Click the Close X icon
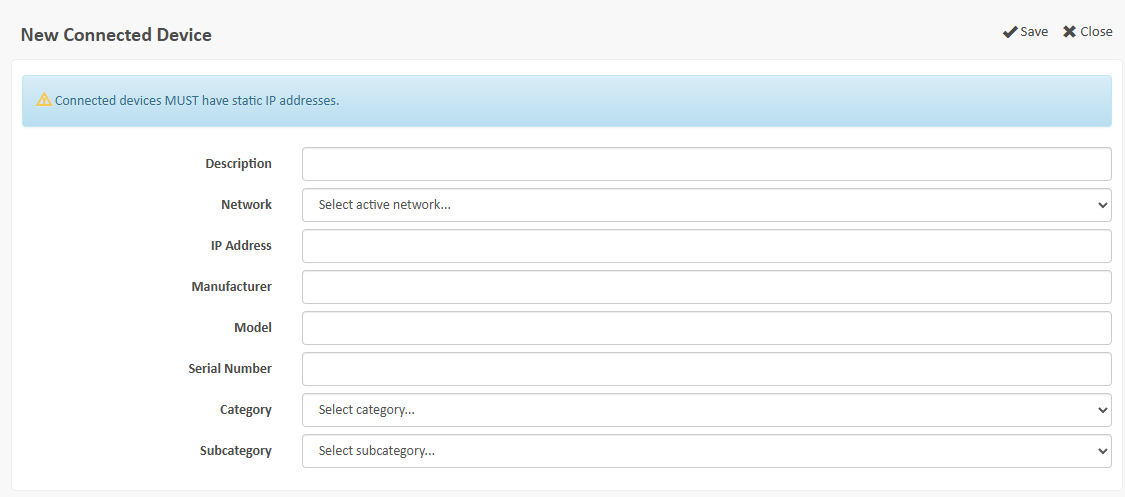This screenshot has width=1125, height=497. (1069, 32)
